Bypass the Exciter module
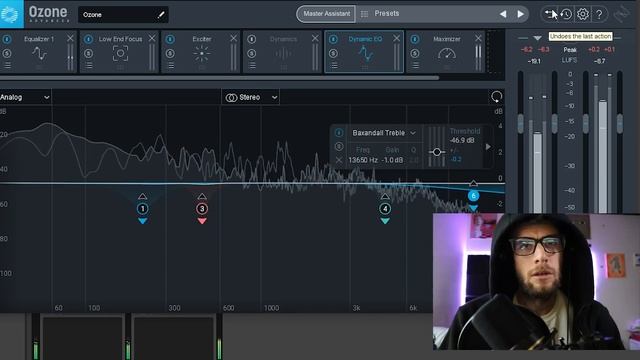The image size is (640, 360). (170, 39)
